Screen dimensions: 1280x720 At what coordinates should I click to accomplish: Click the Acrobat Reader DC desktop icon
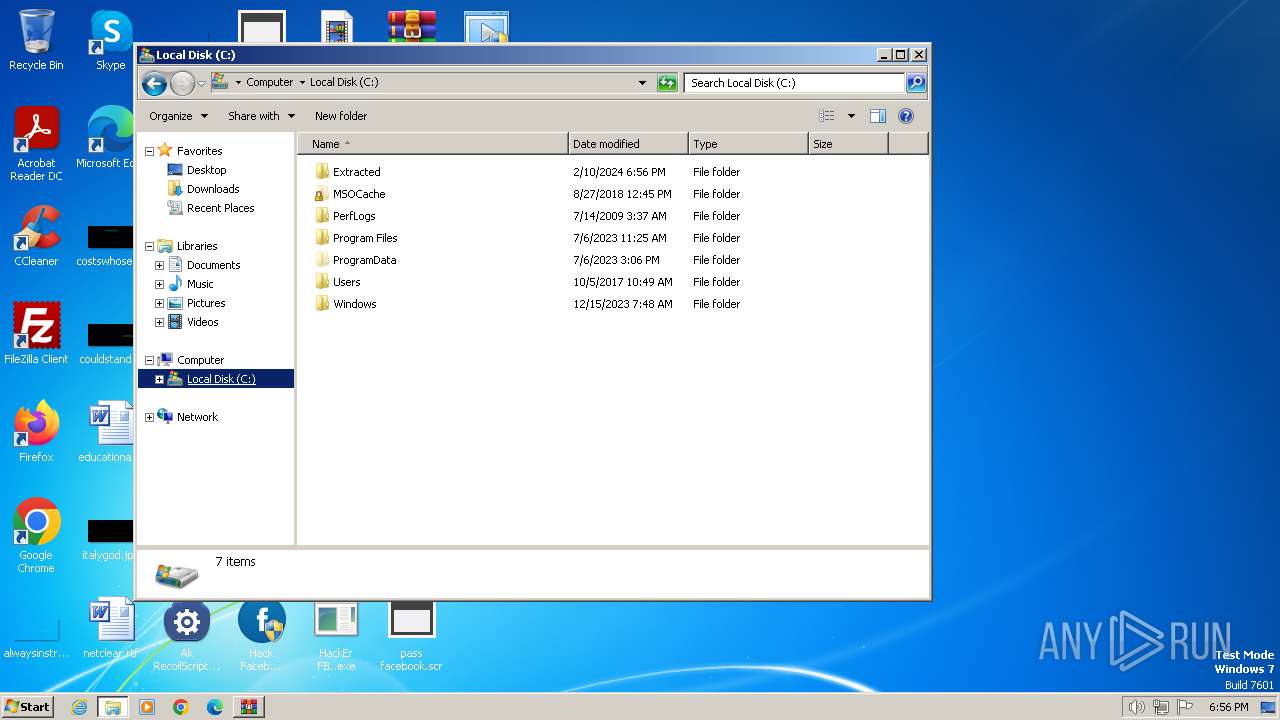[36, 145]
